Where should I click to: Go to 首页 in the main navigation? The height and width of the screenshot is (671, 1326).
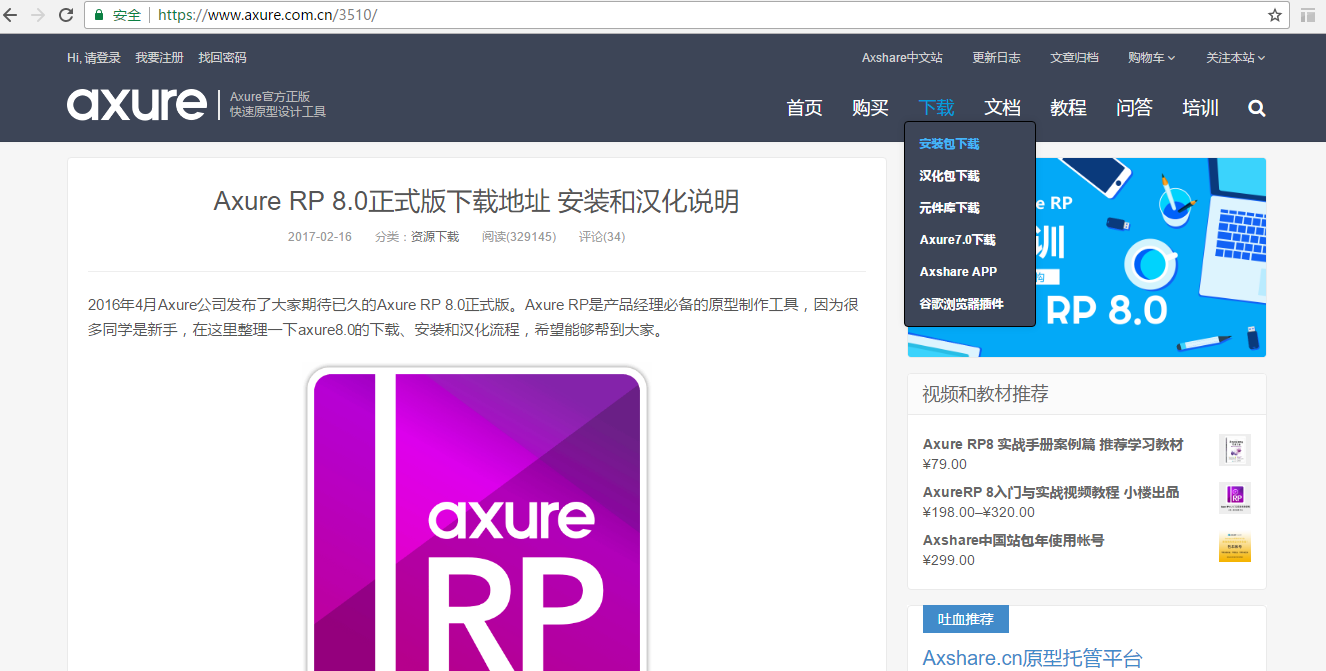[x=804, y=108]
